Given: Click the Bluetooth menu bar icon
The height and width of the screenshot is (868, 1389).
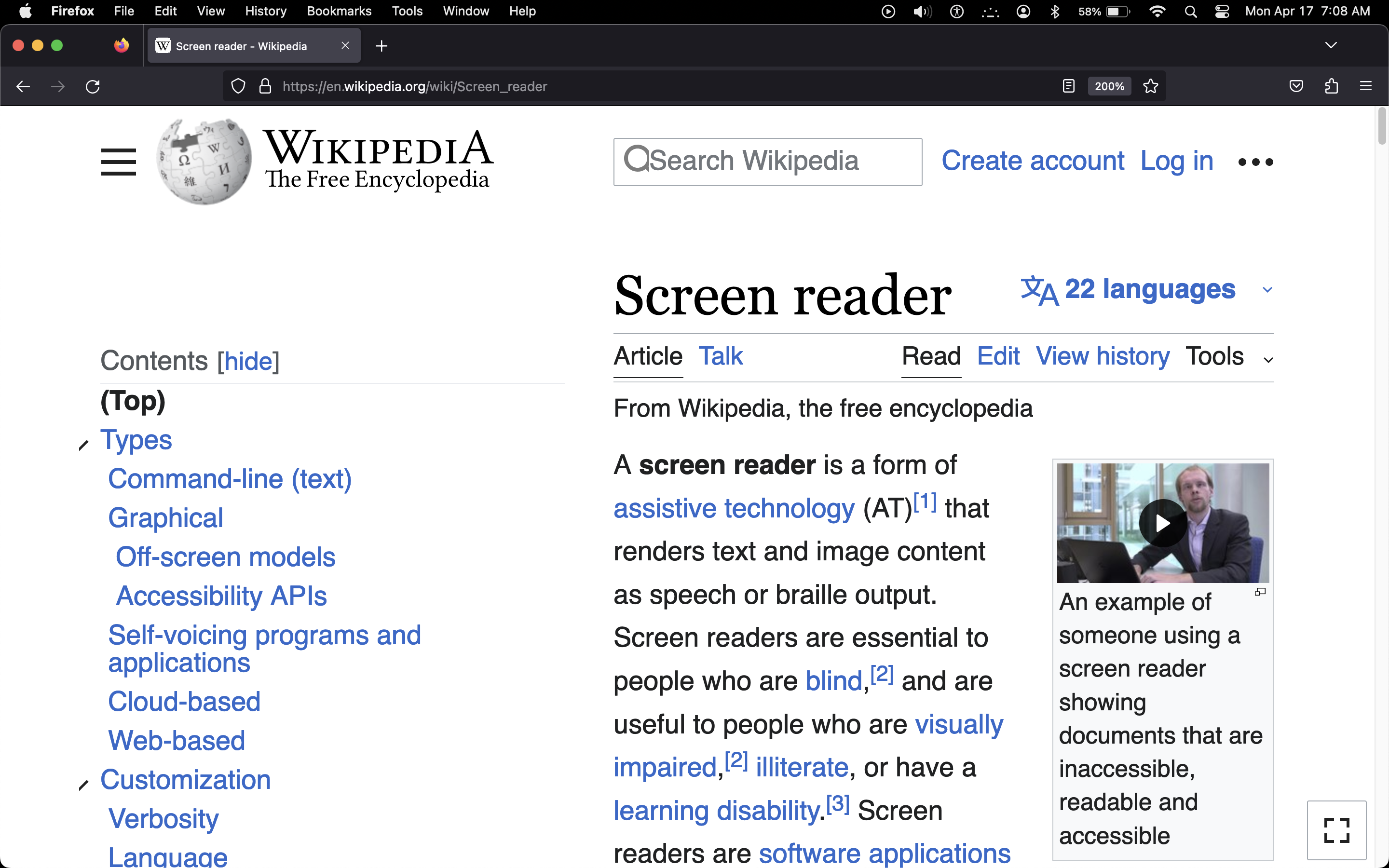Looking at the screenshot, I should [1054, 12].
